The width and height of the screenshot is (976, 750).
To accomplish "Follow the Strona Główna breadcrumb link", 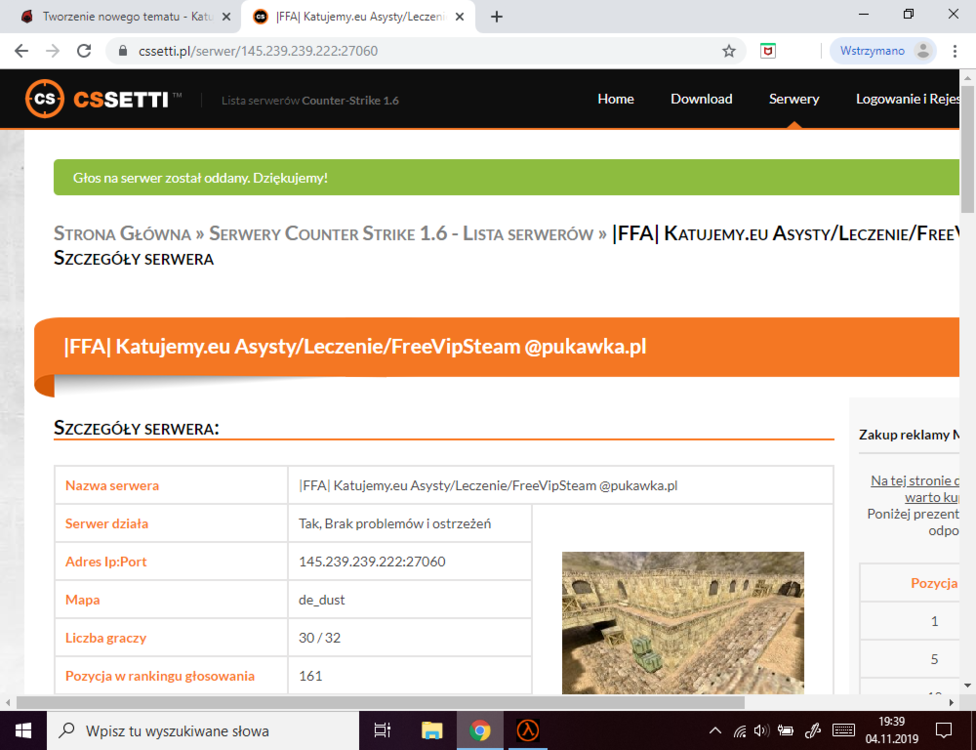I will [122, 233].
